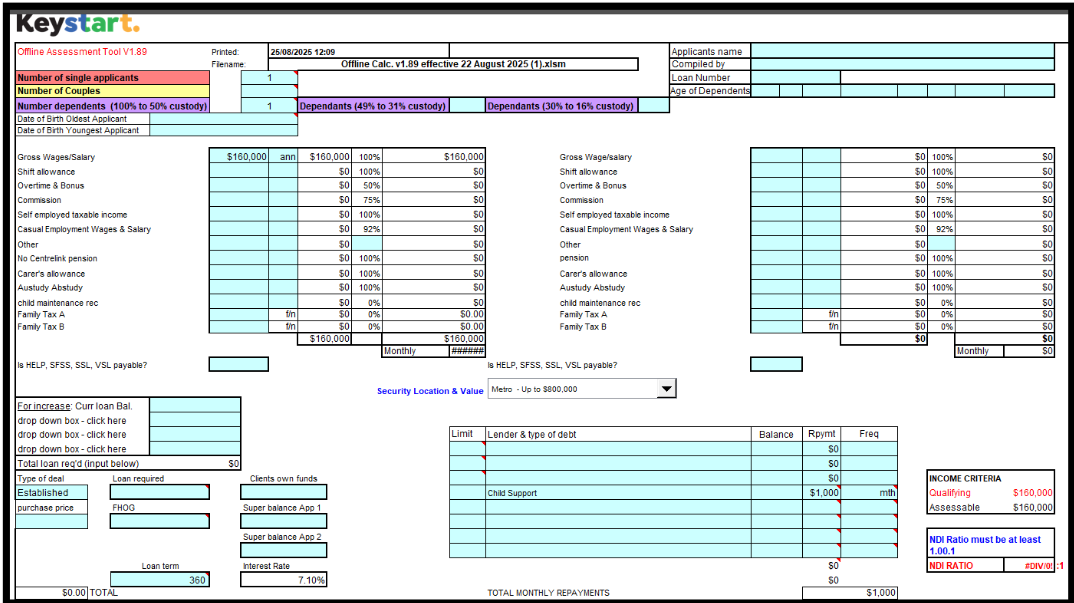The height and width of the screenshot is (603, 1074).
Task: Click the Interest Rate 7.10% cell
Action: (283, 580)
